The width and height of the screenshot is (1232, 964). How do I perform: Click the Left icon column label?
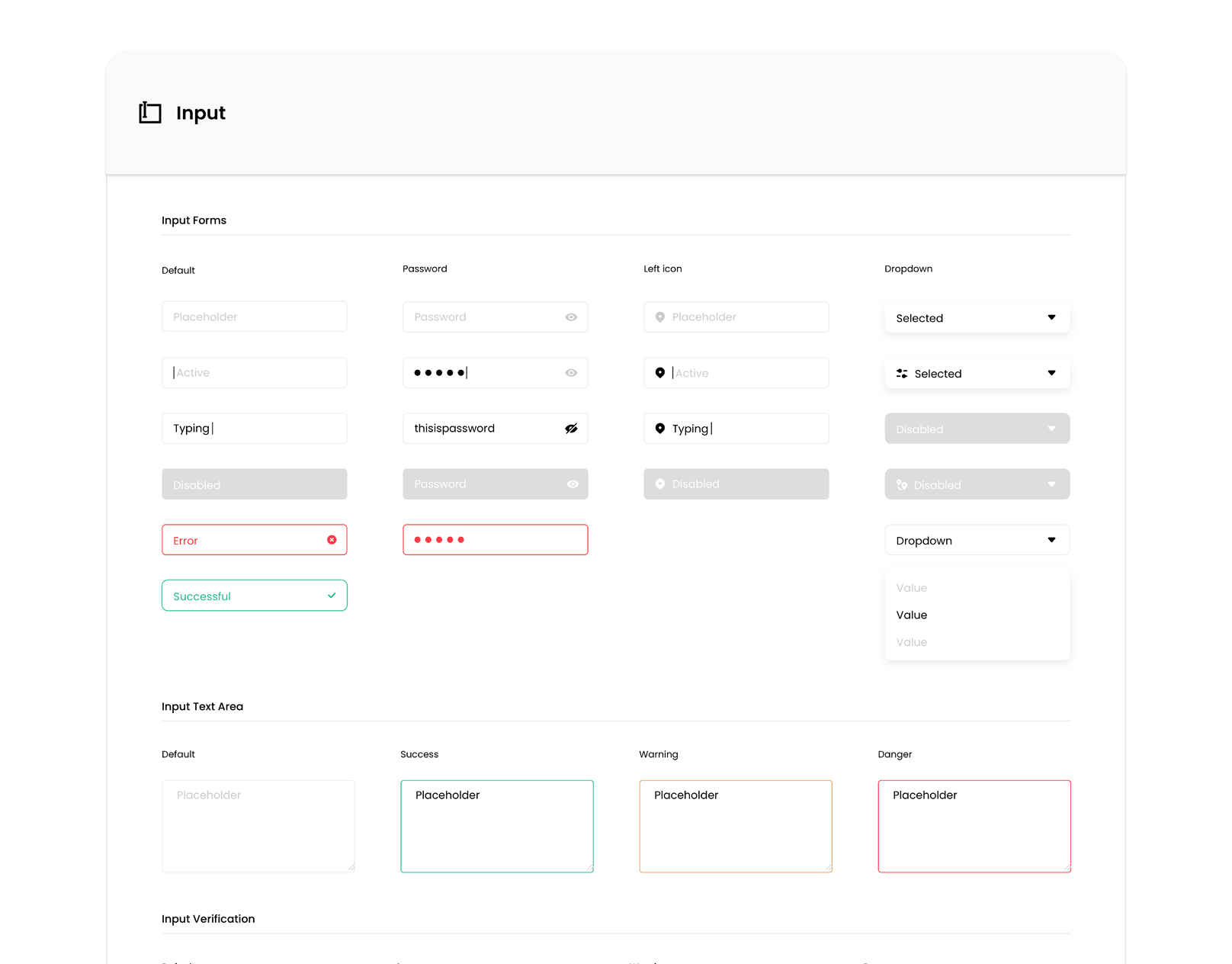[x=663, y=269]
